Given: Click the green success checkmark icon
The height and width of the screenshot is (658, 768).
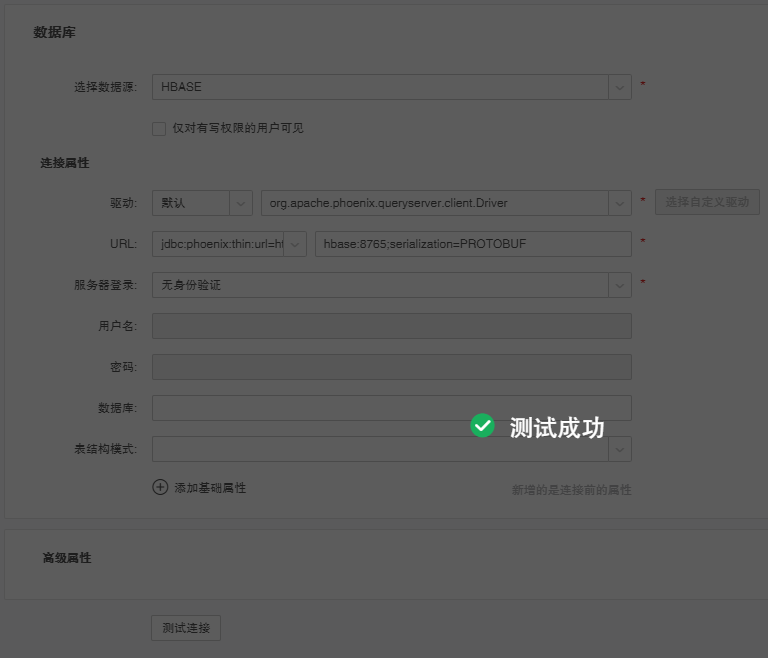Looking at the screenshot, I should click(482, 426).
